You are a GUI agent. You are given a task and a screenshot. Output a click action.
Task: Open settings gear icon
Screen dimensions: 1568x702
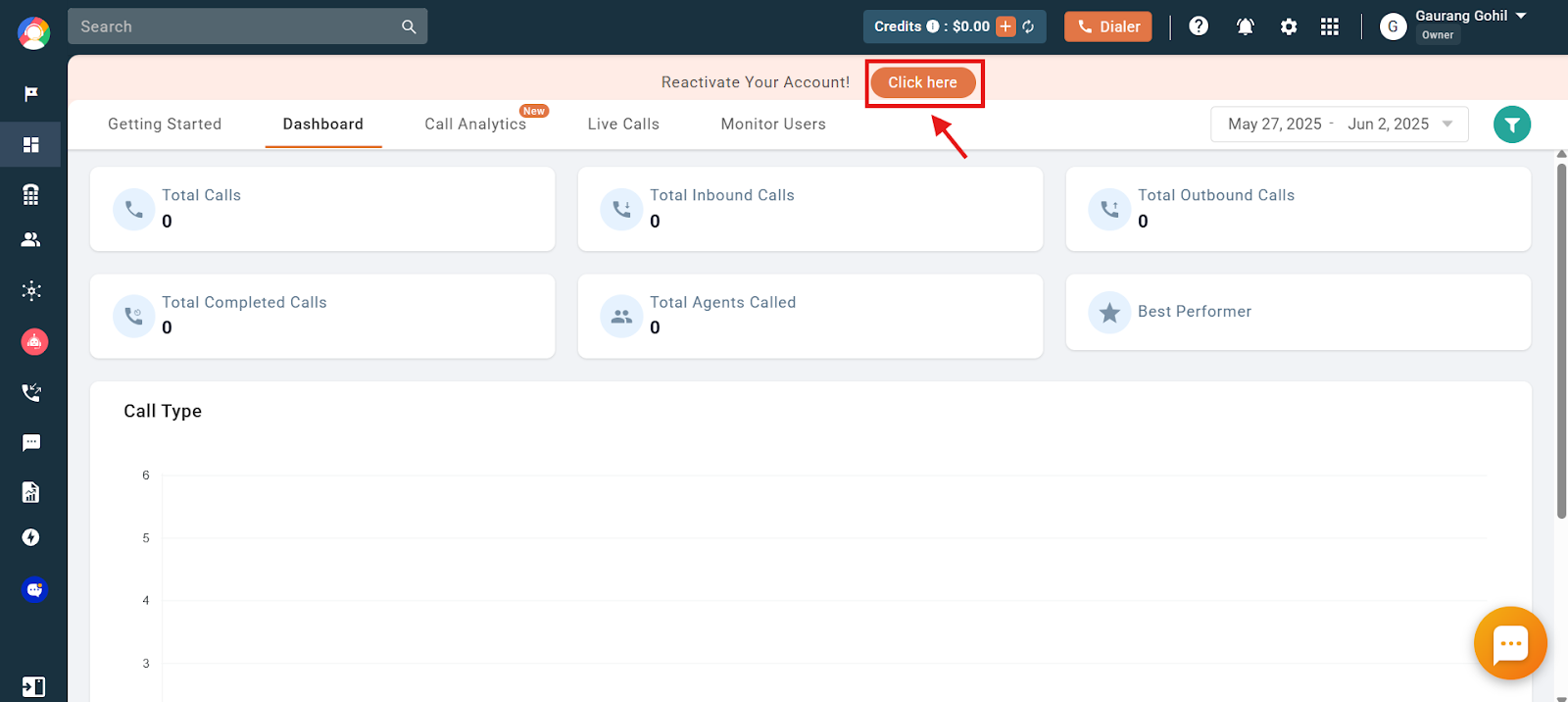coord(1289,26)
